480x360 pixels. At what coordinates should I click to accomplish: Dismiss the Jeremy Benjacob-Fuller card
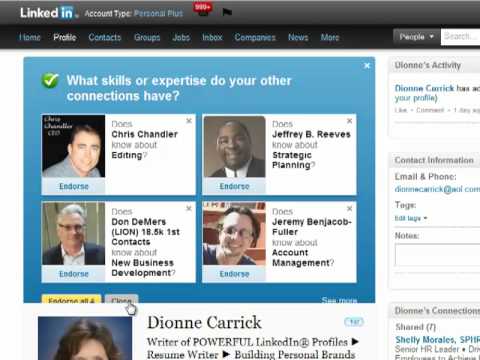(349, 208)
